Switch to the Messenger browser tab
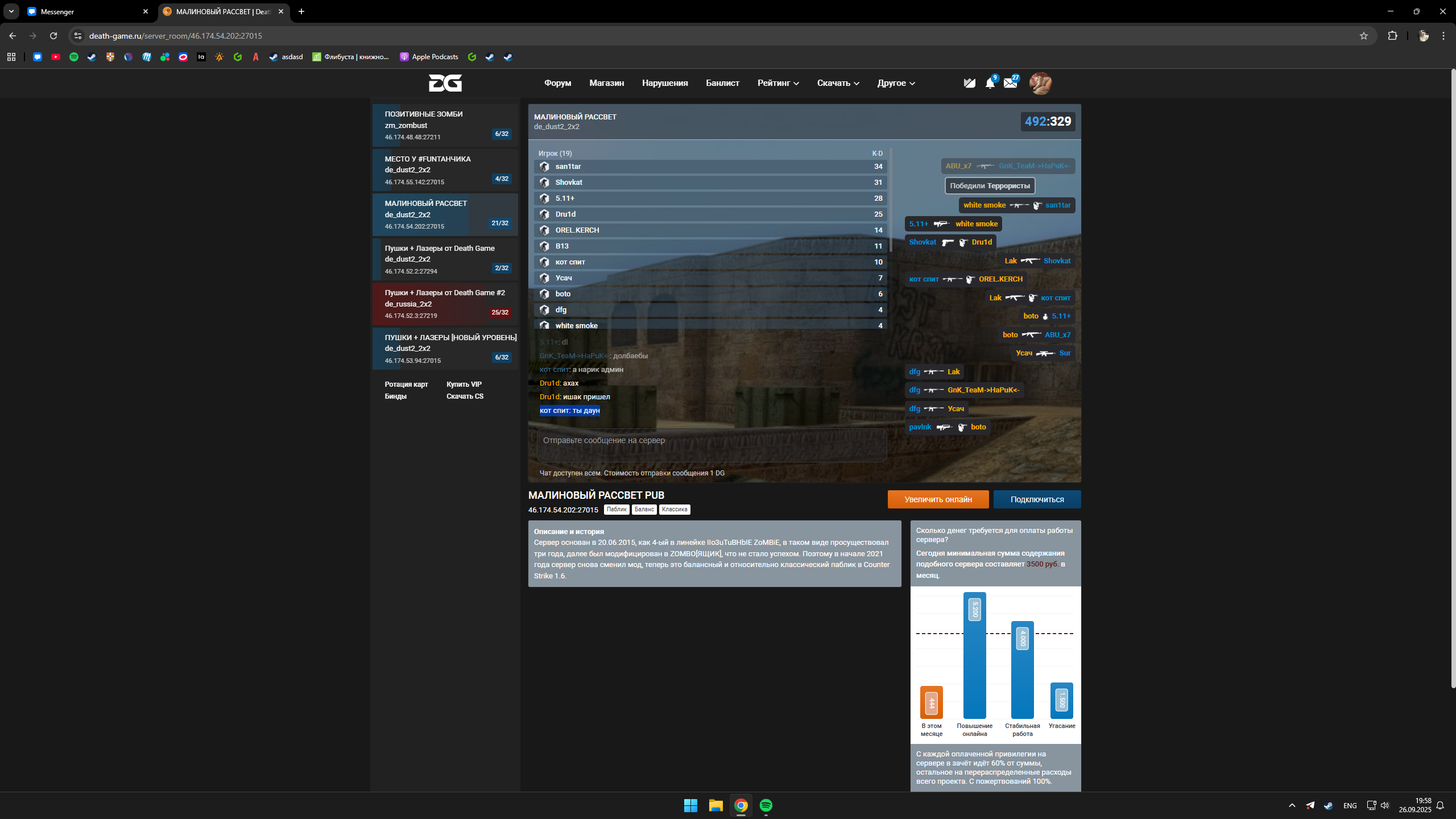 click(85, 11)
